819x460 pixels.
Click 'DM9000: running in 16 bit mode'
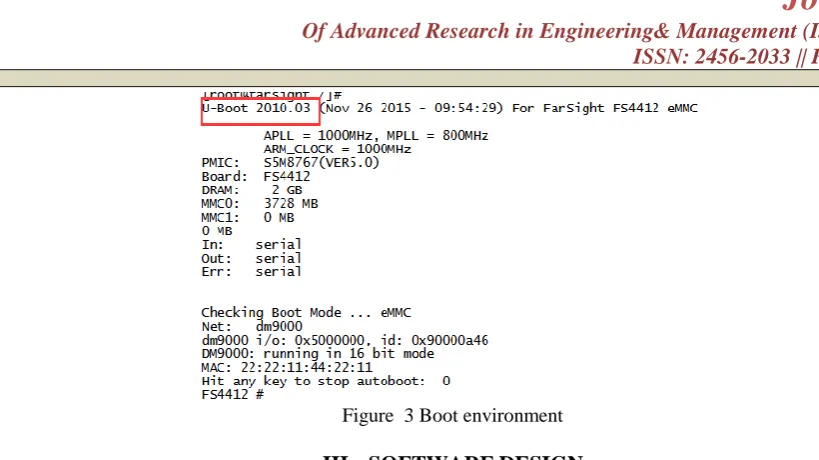click(x=318, y=354)
